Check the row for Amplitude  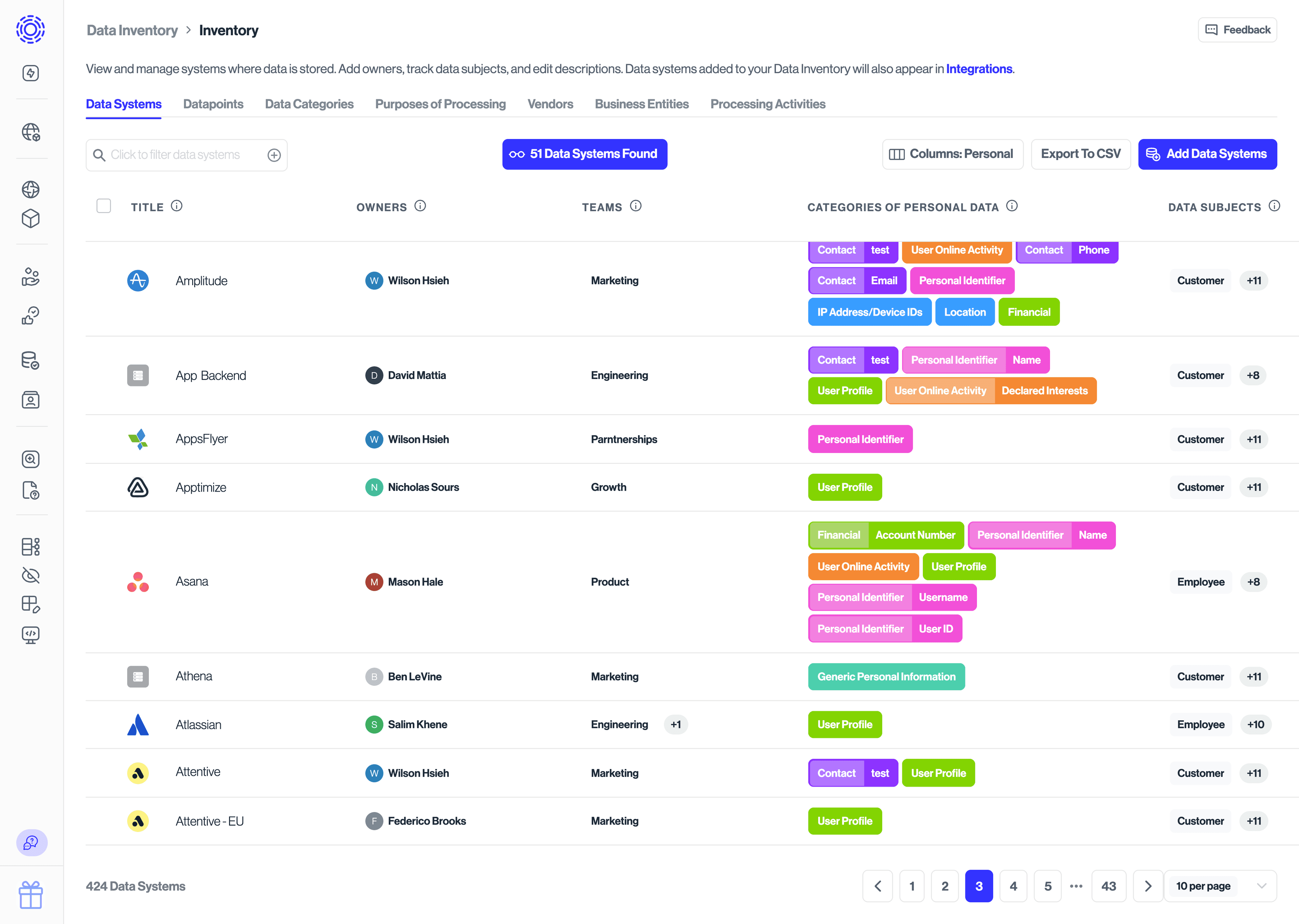pyautogui.click(x=104, y=280)
